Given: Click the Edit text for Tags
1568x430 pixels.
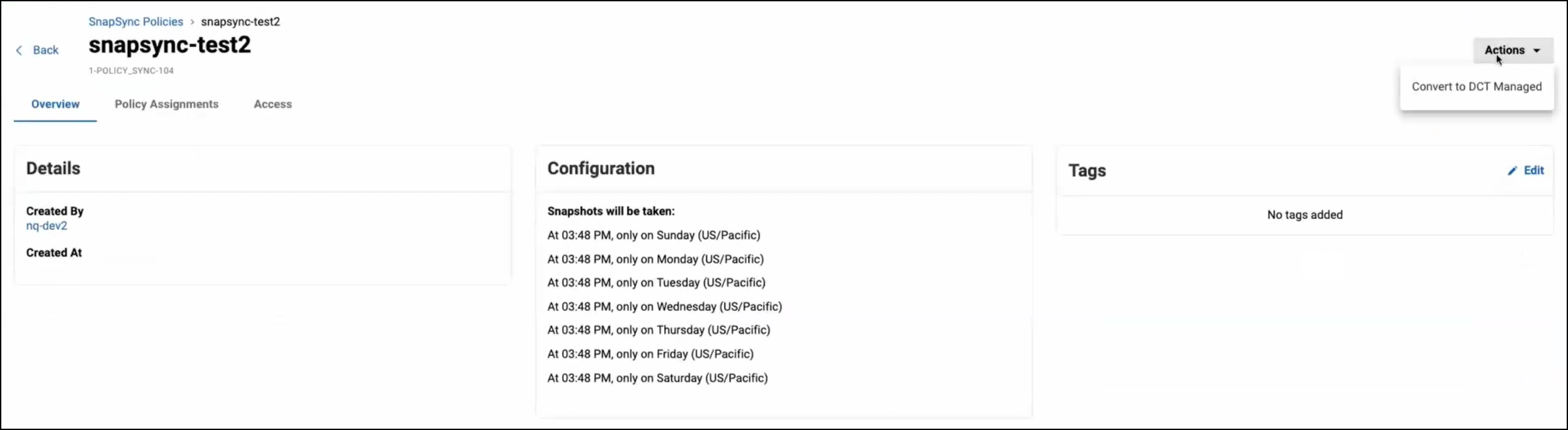Looking at the screenshot, I should tap(1533, 170).
